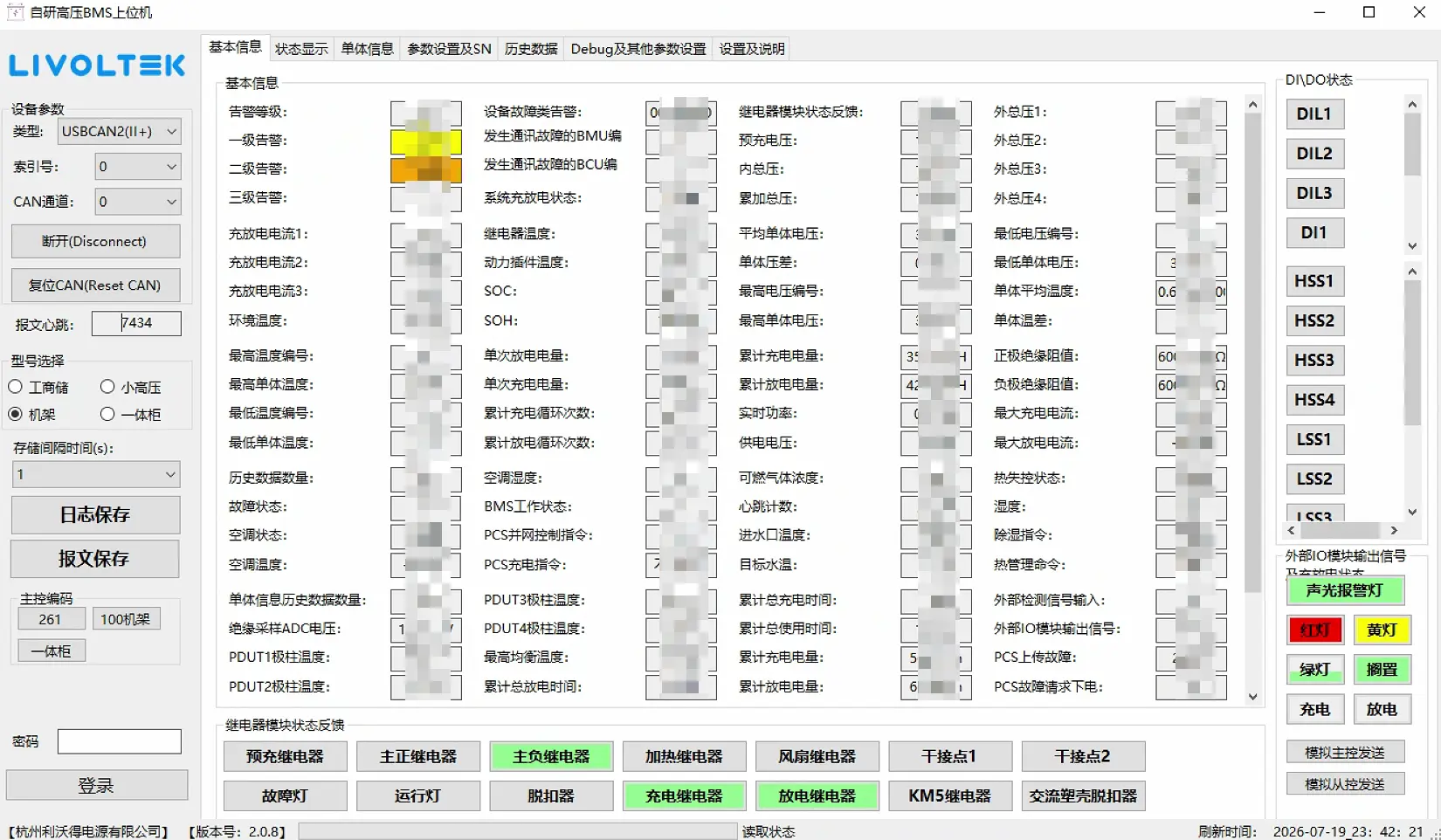The image size is (1441, 840).
Task: Click into the 密码 input field
Action: (120, 741)
